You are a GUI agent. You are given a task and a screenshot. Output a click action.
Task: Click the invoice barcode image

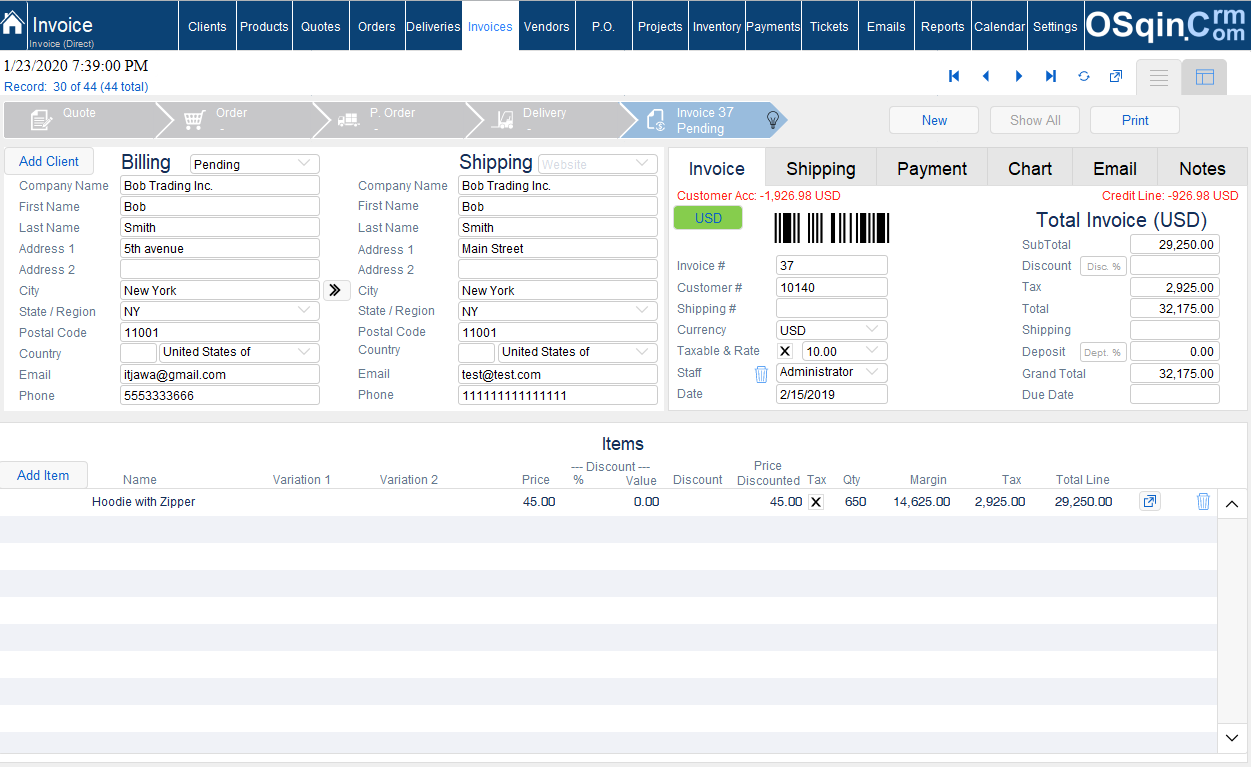tap(832, 228)
